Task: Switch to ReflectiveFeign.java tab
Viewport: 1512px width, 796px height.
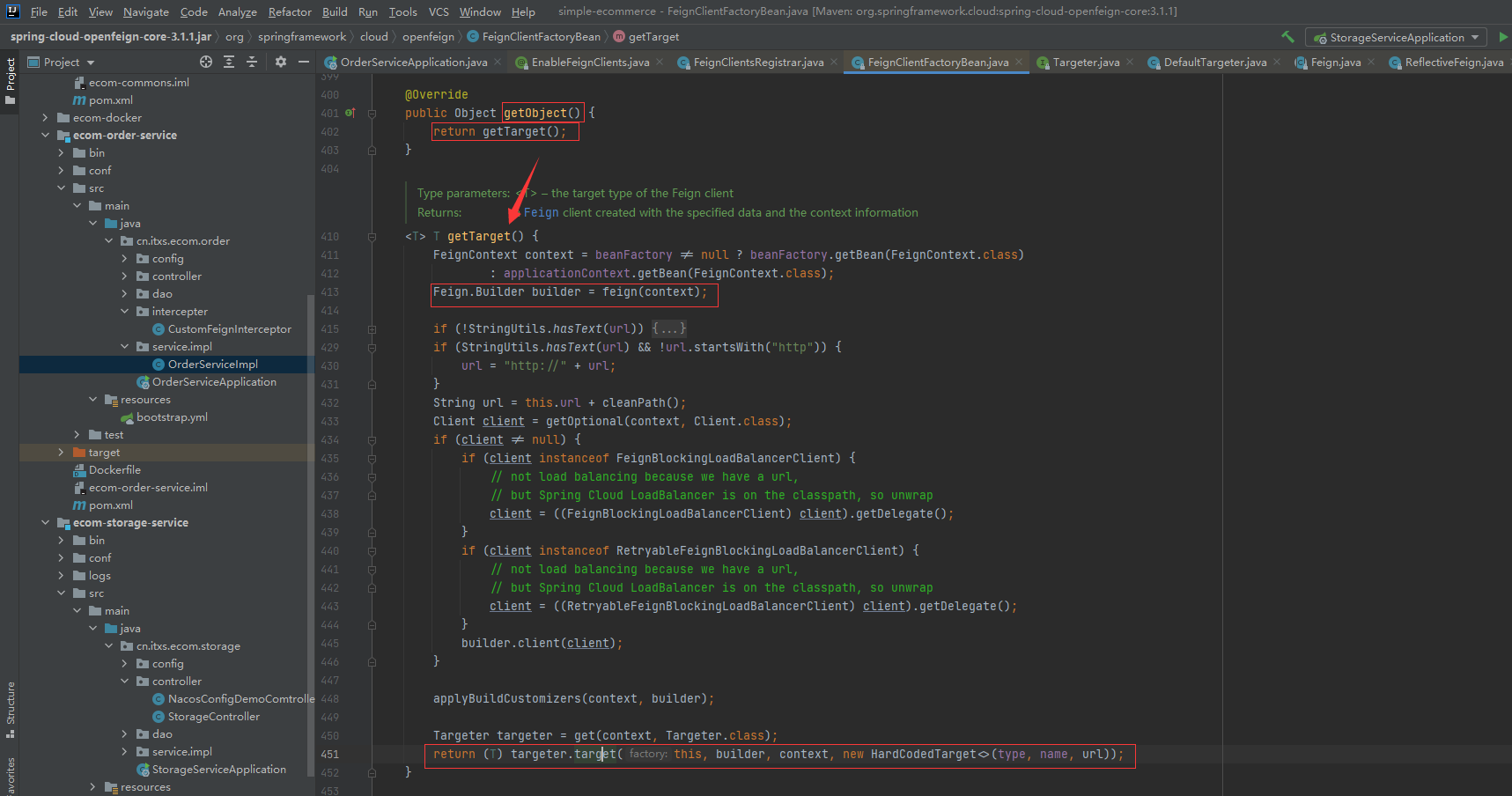Action: tap(1446, 63)
